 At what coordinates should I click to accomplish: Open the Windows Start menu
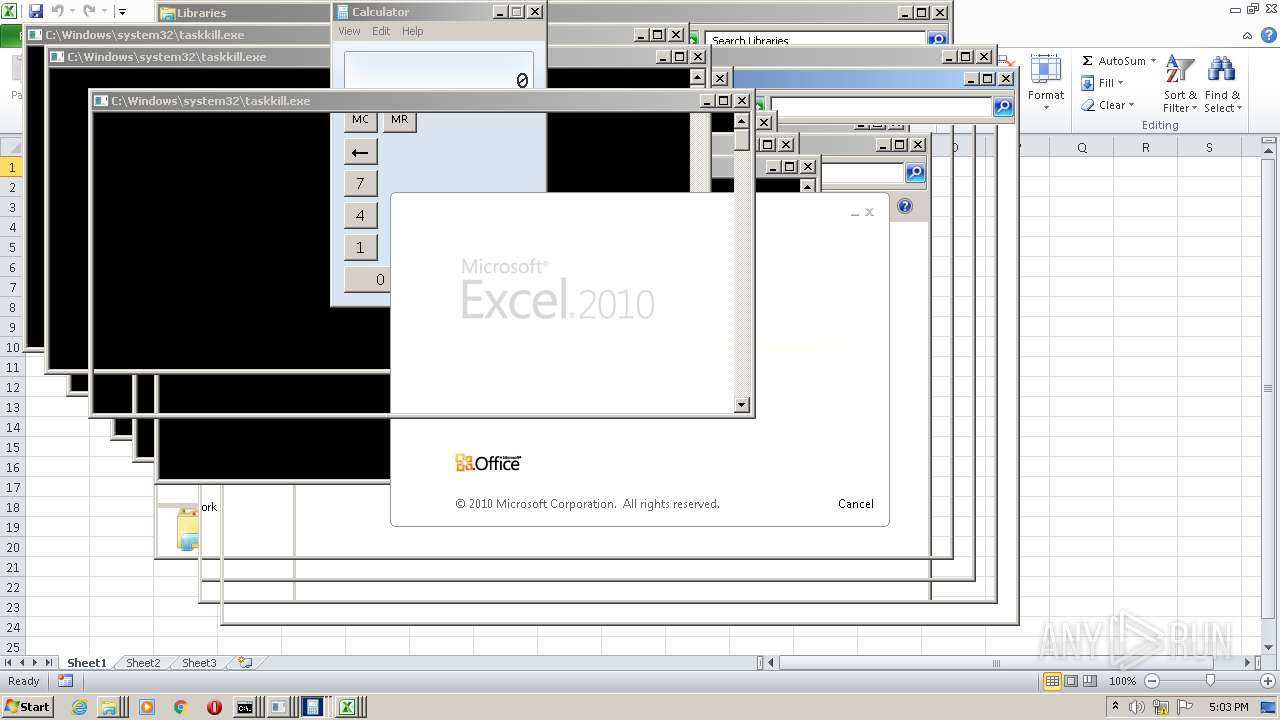[27, 706]
